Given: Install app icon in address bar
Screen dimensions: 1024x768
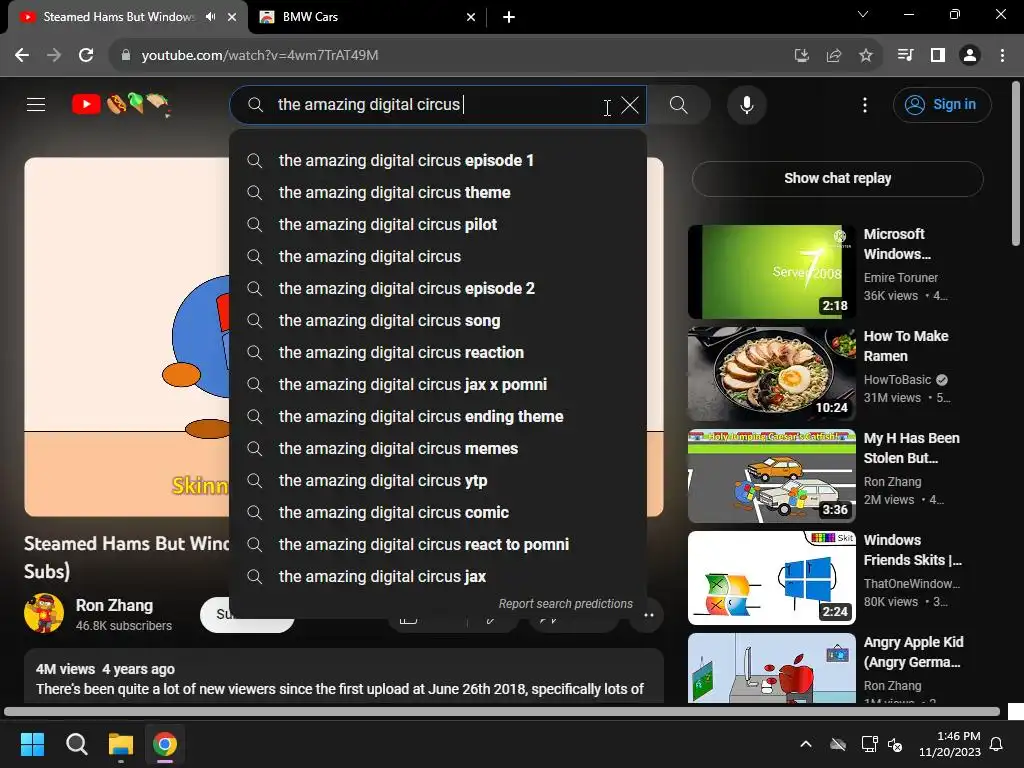Looking at the screenshot, I should click(801, 56).
